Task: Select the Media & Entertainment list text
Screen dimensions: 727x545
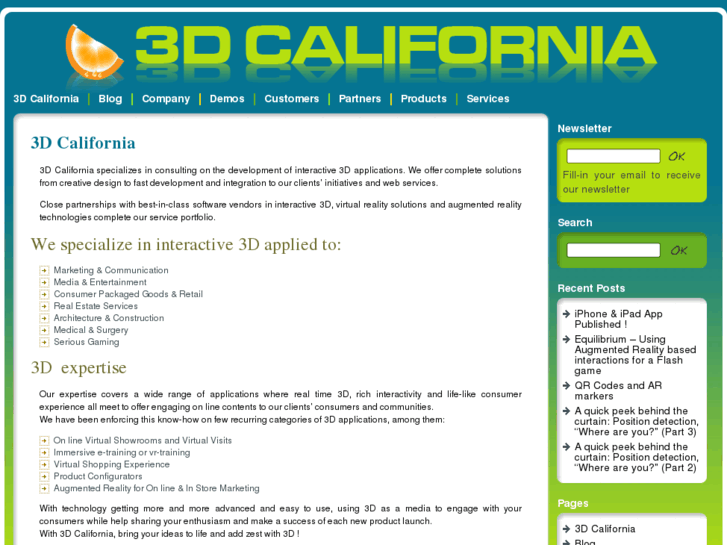Action: (x=100, y=282)
